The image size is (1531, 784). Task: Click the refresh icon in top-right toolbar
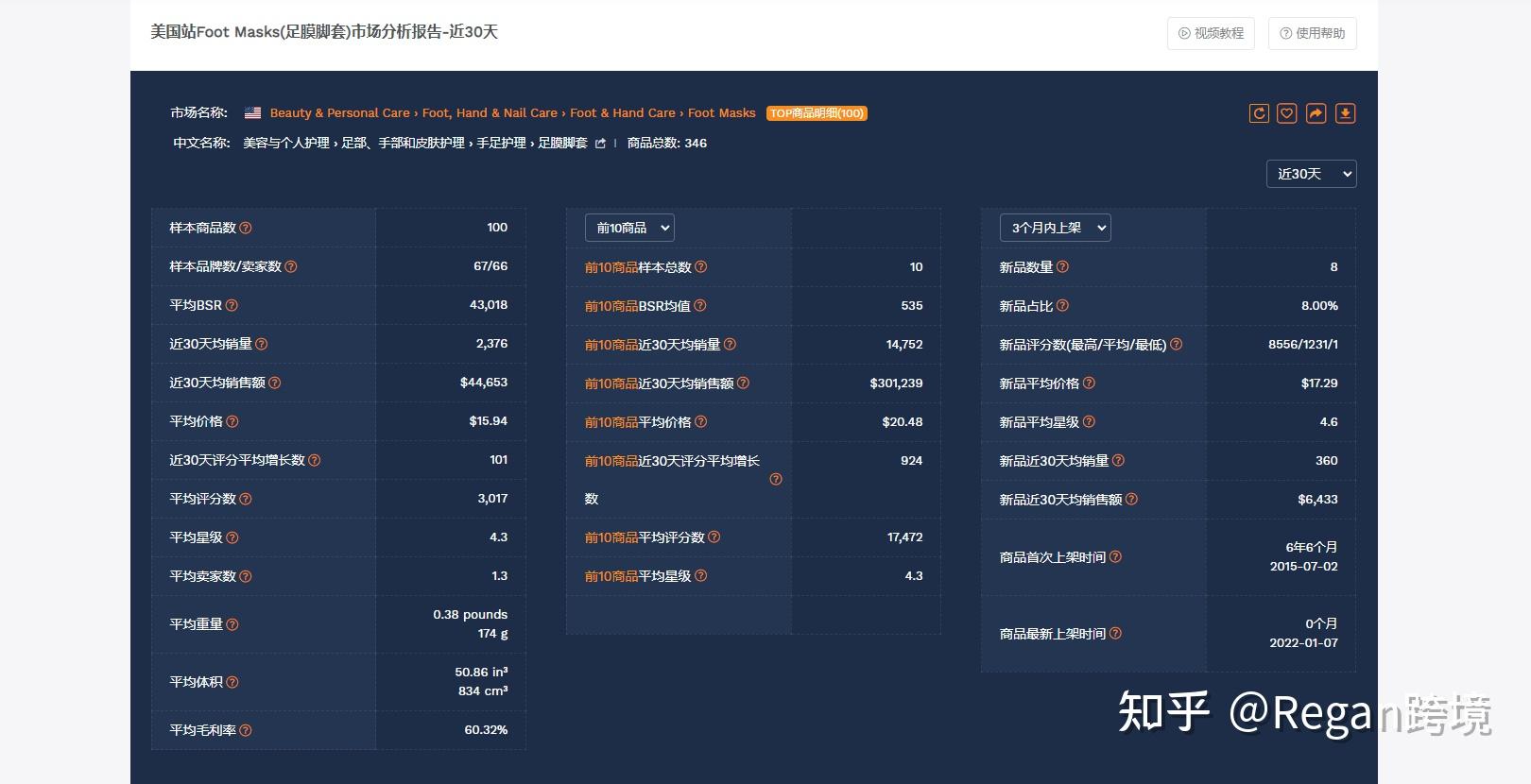point(1259,113)
